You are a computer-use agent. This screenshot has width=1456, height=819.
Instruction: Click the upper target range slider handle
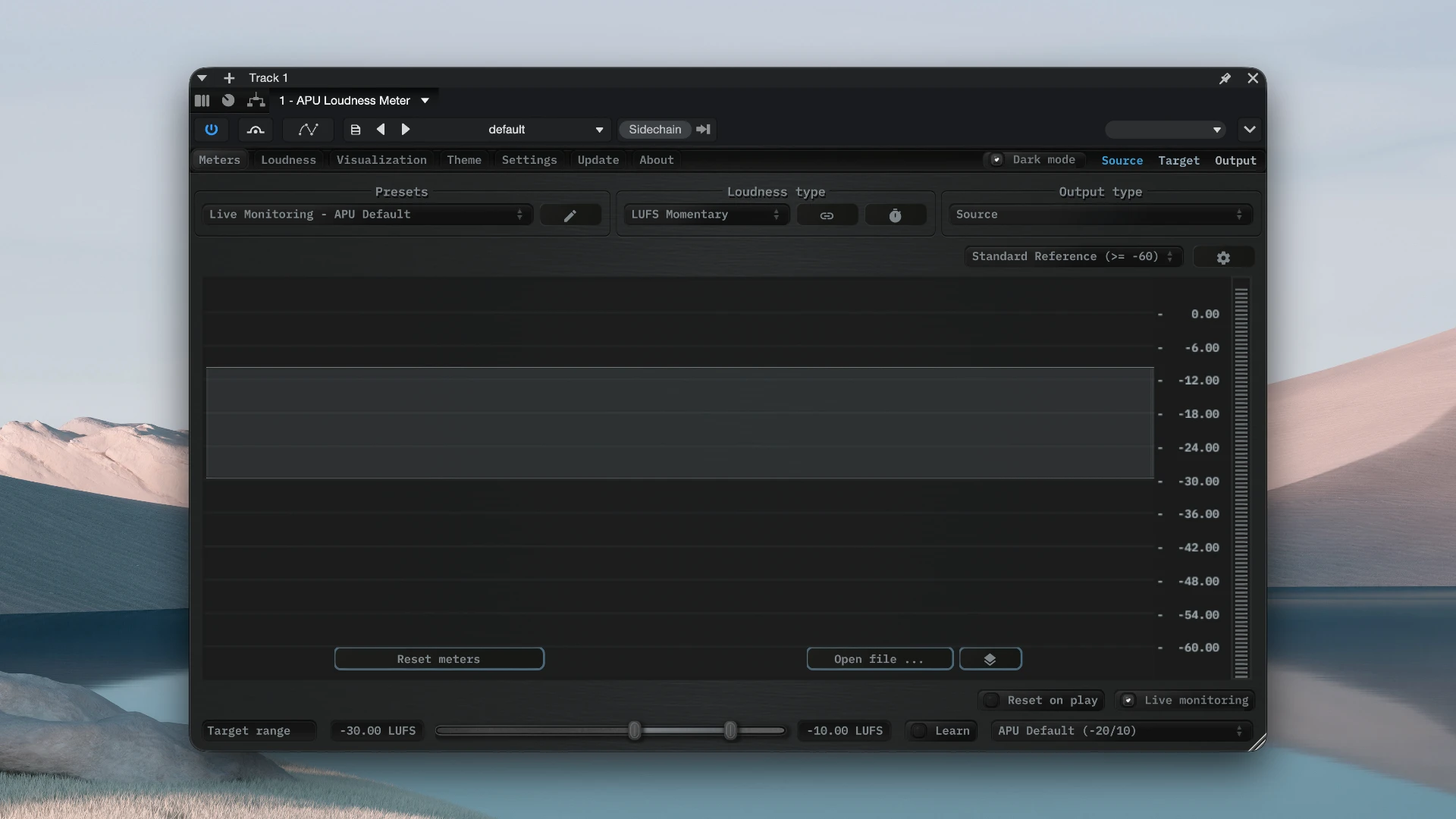(730, 731)
